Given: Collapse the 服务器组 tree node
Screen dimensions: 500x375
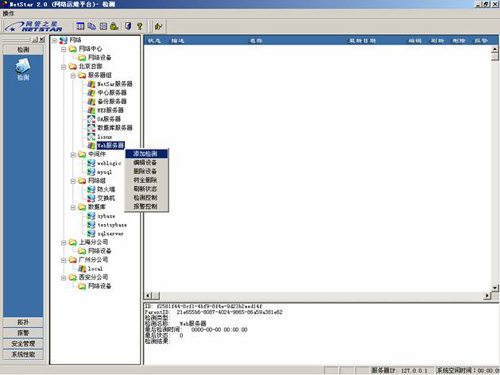Looking at the screenshot, I should (x=73, y=76).
